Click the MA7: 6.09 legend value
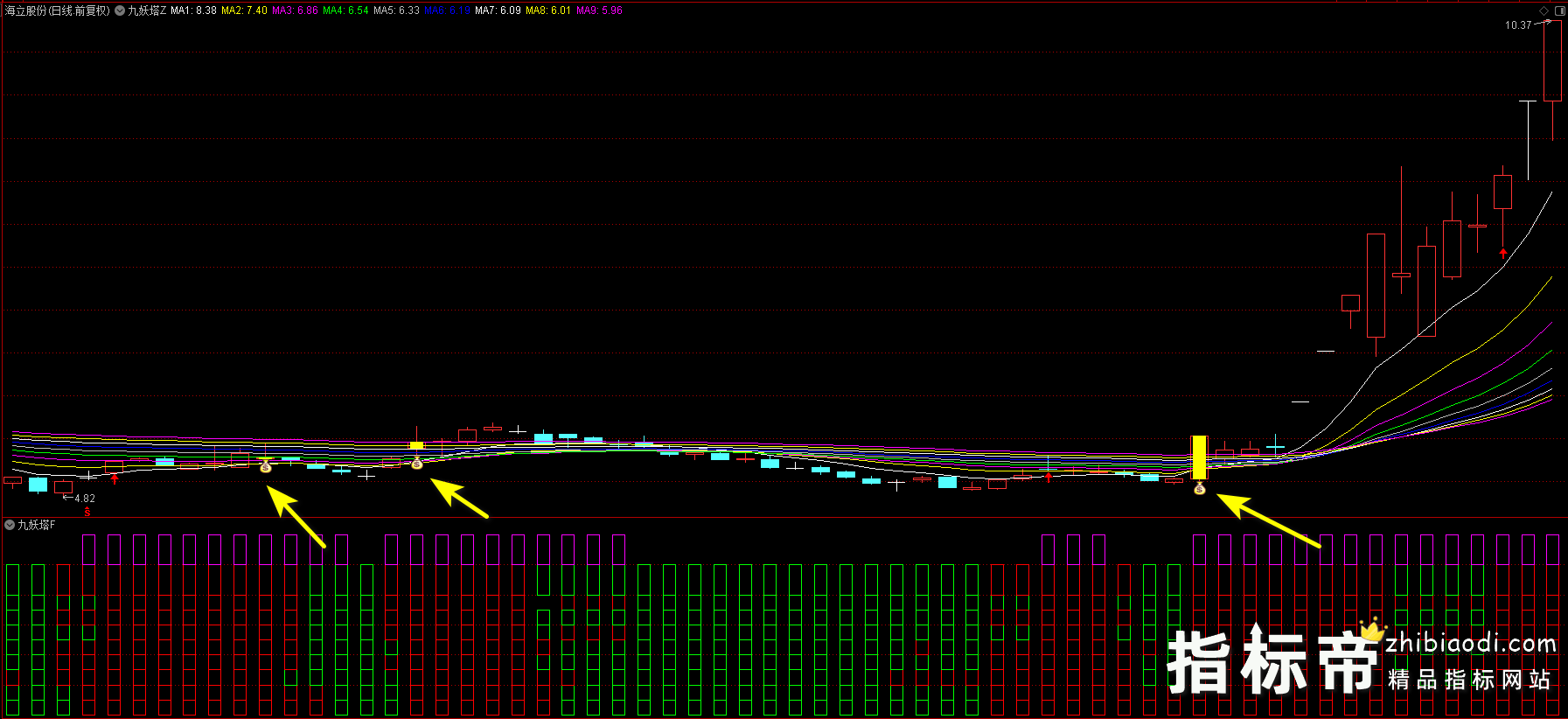Screen dimensions: 1568x719 pyautogui.click(x=498, y=10)
